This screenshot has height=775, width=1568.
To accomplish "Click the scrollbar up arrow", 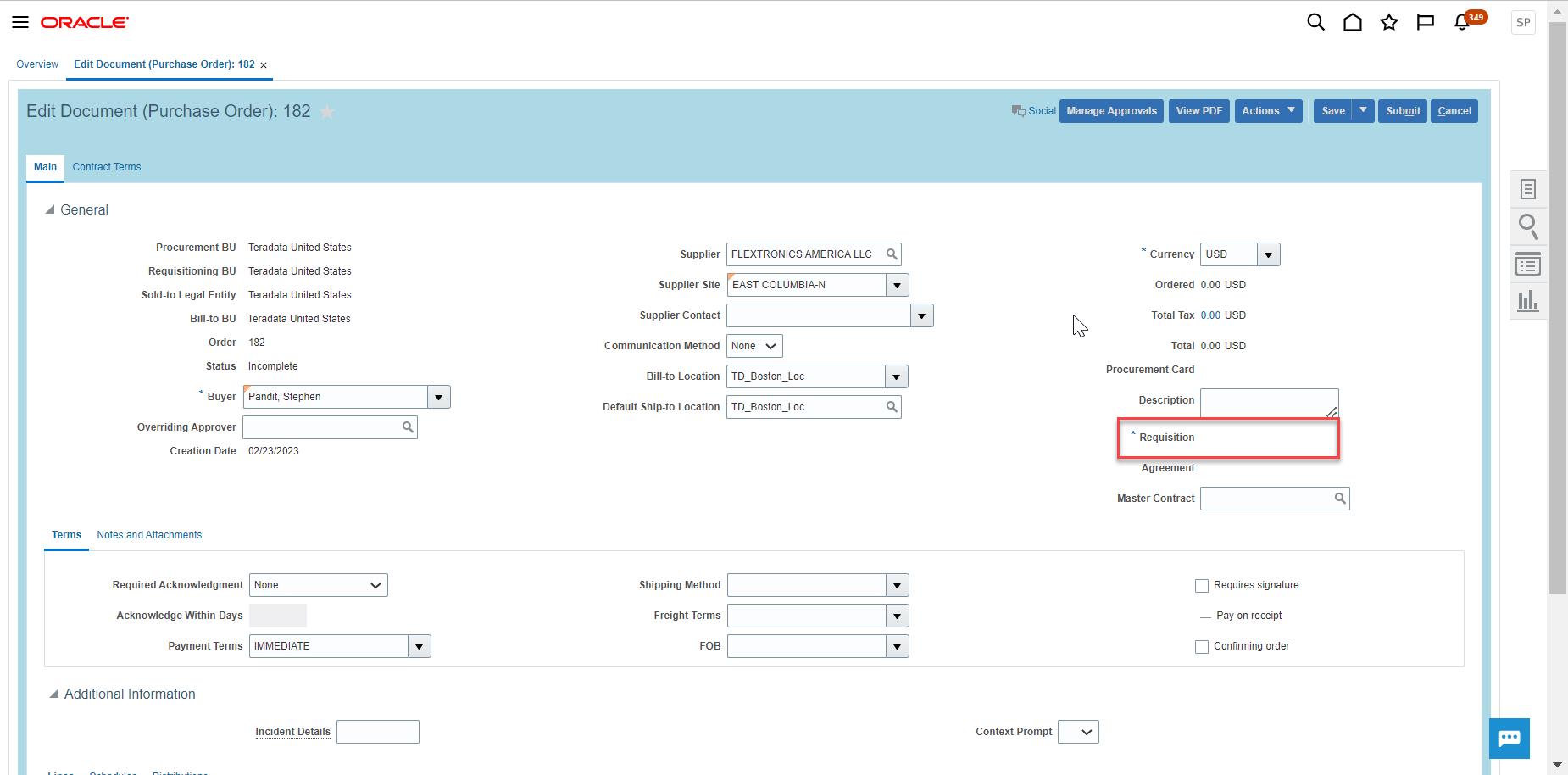I will coord(1557,11).
